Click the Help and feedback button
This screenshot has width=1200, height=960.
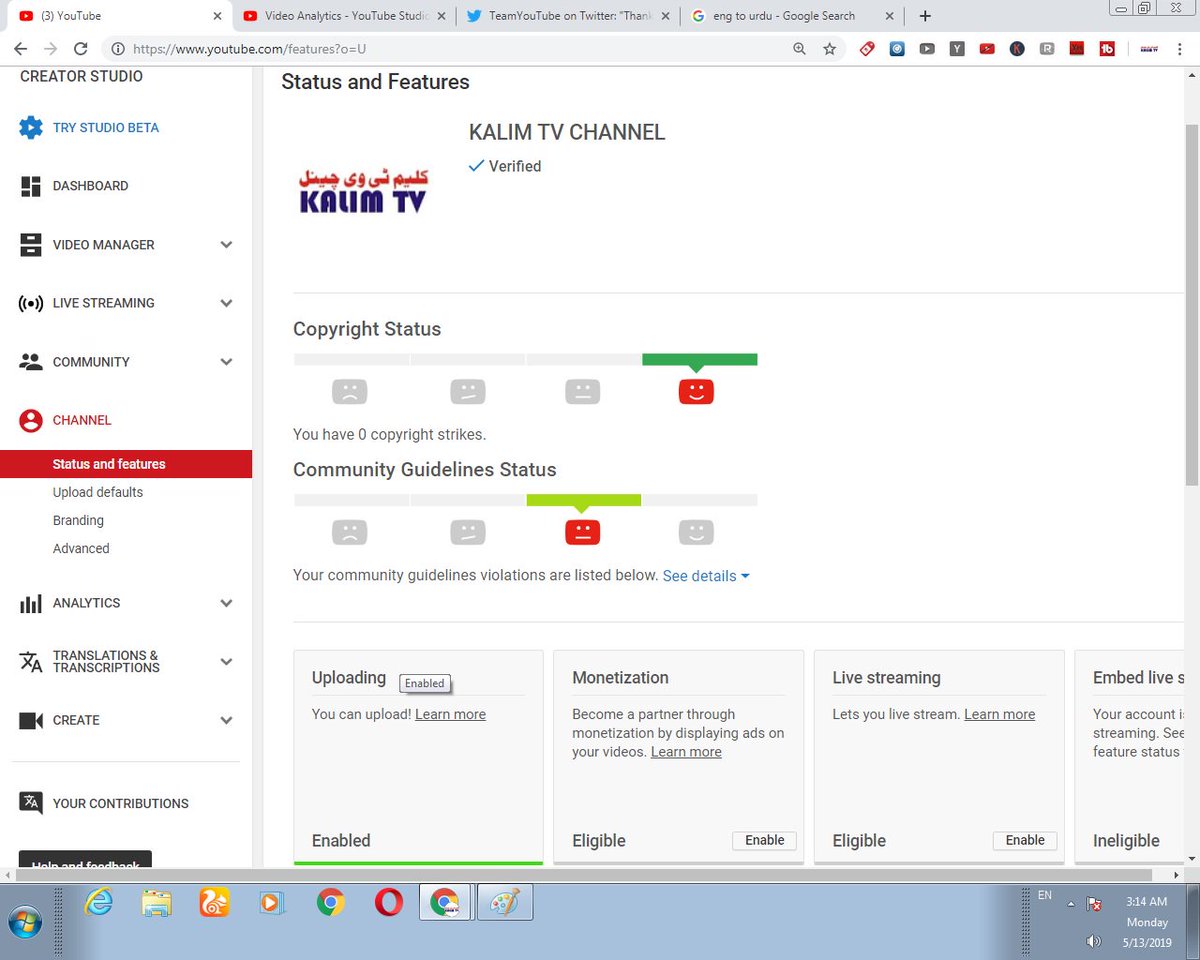click(x=85, y=860)
